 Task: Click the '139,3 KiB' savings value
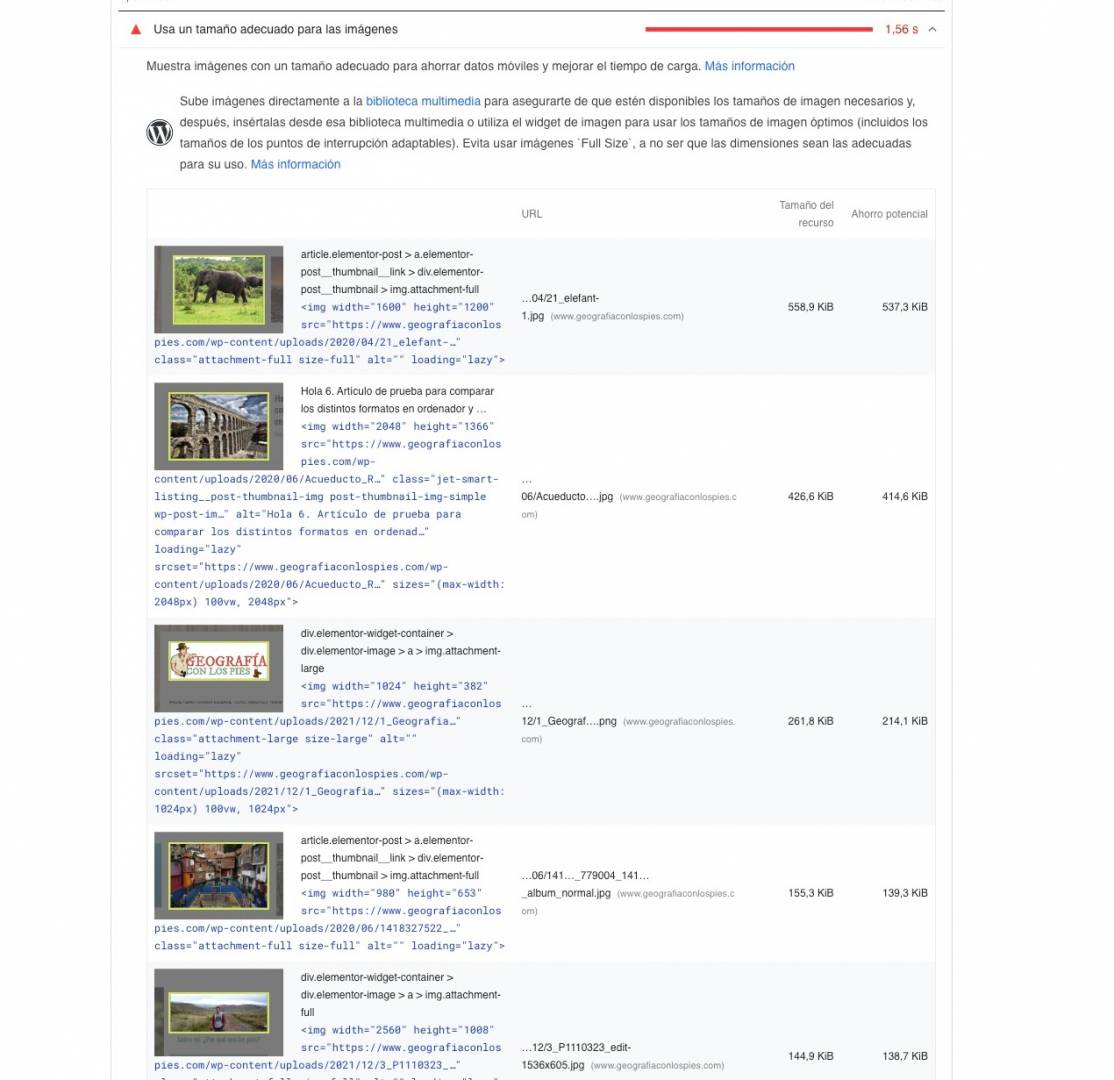click(905, 893)
